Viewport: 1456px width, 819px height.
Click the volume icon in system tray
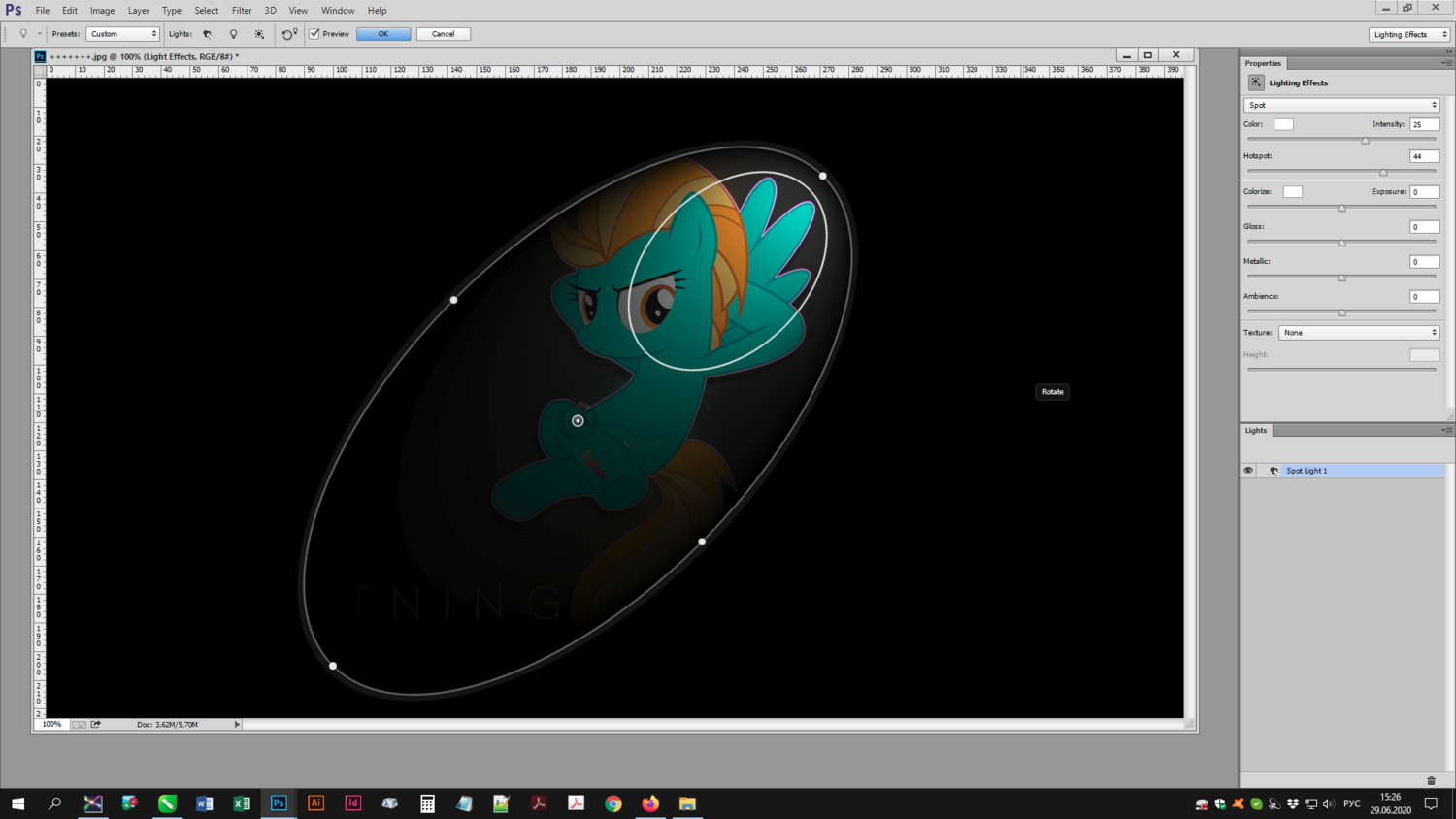[1329, 803]
